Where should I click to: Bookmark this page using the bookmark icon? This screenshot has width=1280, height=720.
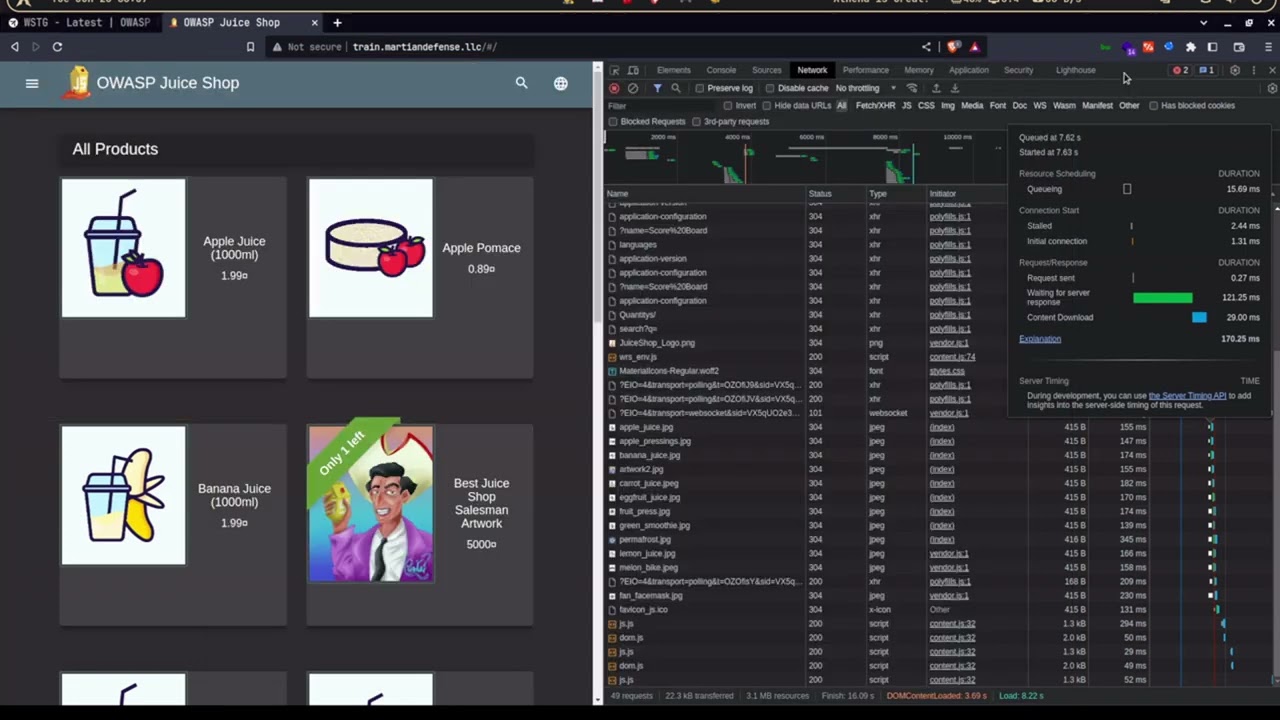250,47
